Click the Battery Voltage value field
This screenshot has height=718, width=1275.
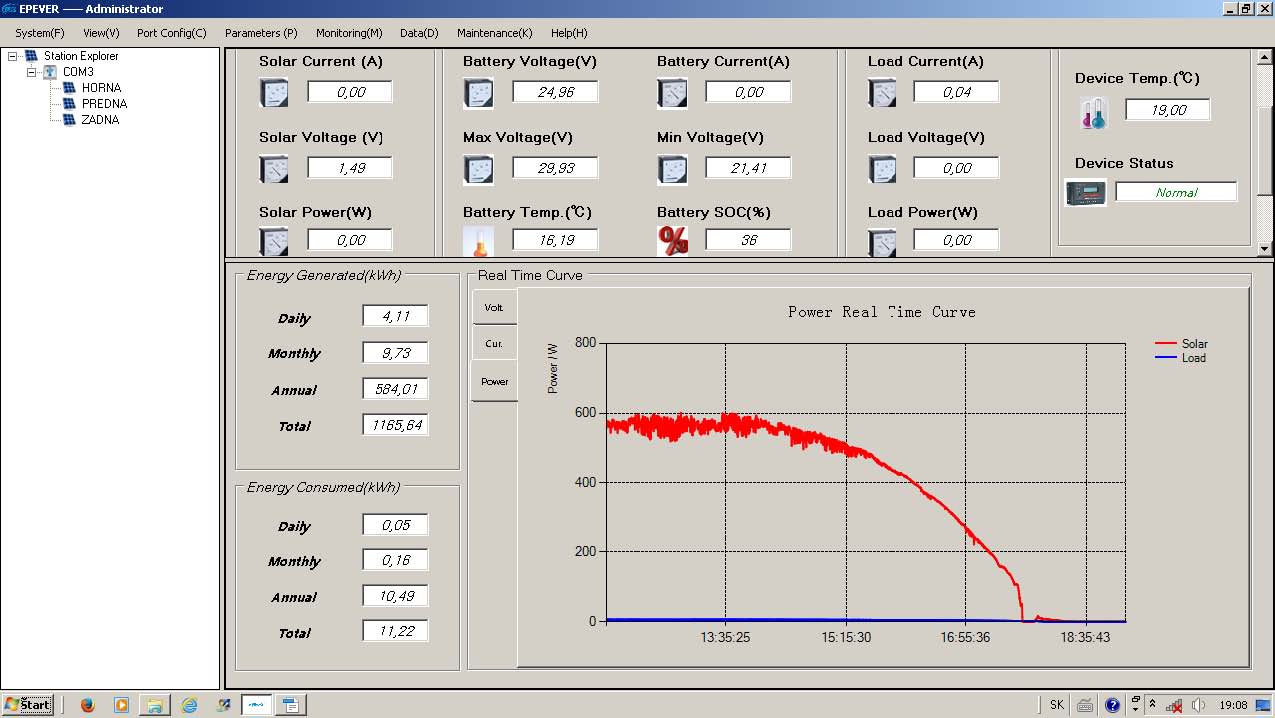pos(555,92)
